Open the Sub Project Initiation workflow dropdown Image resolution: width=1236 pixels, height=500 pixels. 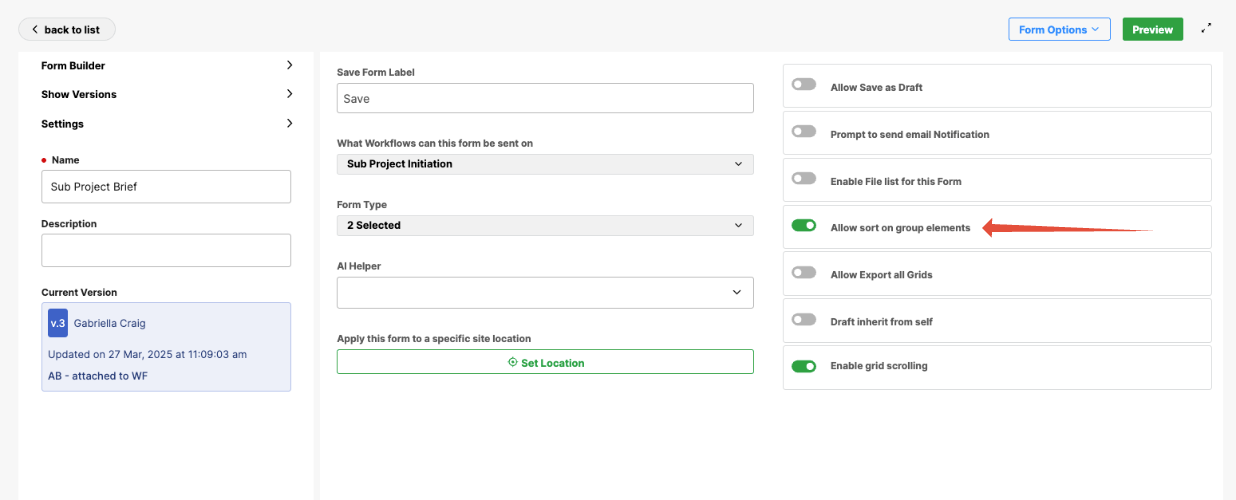tap(545, 164)
